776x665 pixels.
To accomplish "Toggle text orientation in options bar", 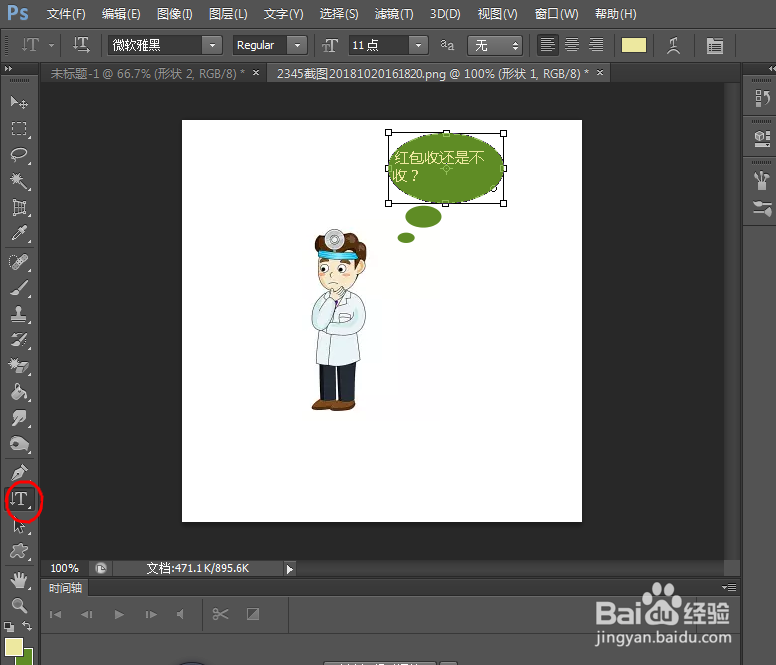I will click(81, 45).
